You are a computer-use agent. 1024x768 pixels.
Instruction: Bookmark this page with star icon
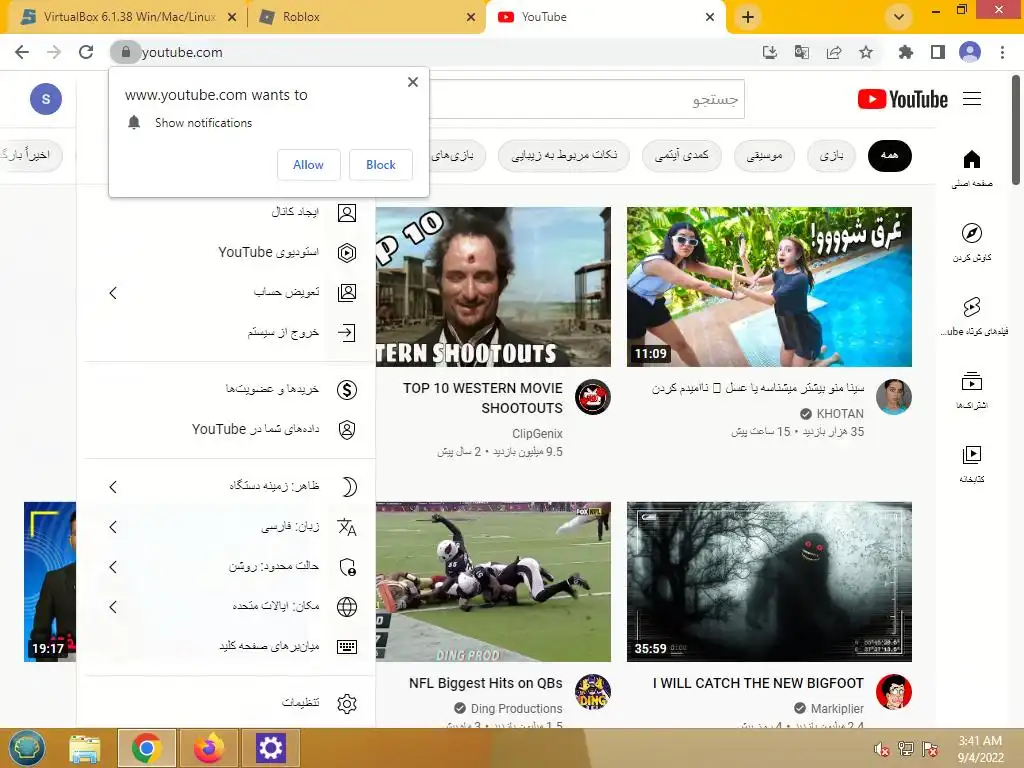click(x=866, y=52)
